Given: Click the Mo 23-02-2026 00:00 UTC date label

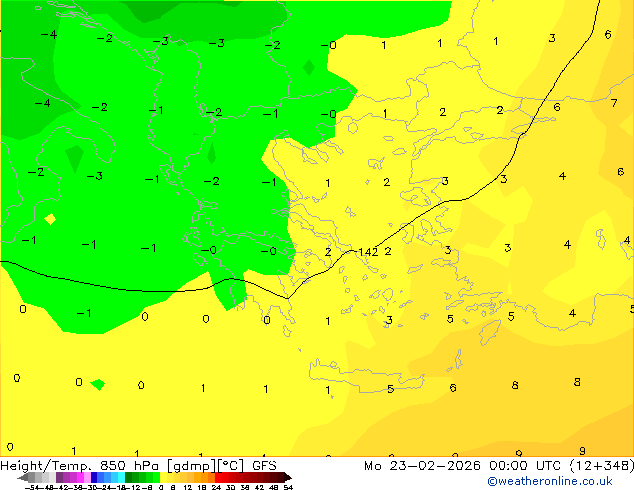Looking at the screenshot, I should point(464,466).
